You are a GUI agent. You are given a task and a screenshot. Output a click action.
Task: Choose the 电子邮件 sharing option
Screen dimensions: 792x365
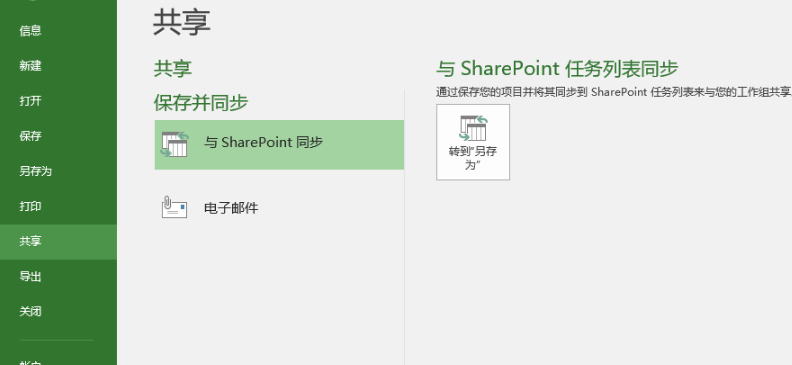[x=231, y=208]
